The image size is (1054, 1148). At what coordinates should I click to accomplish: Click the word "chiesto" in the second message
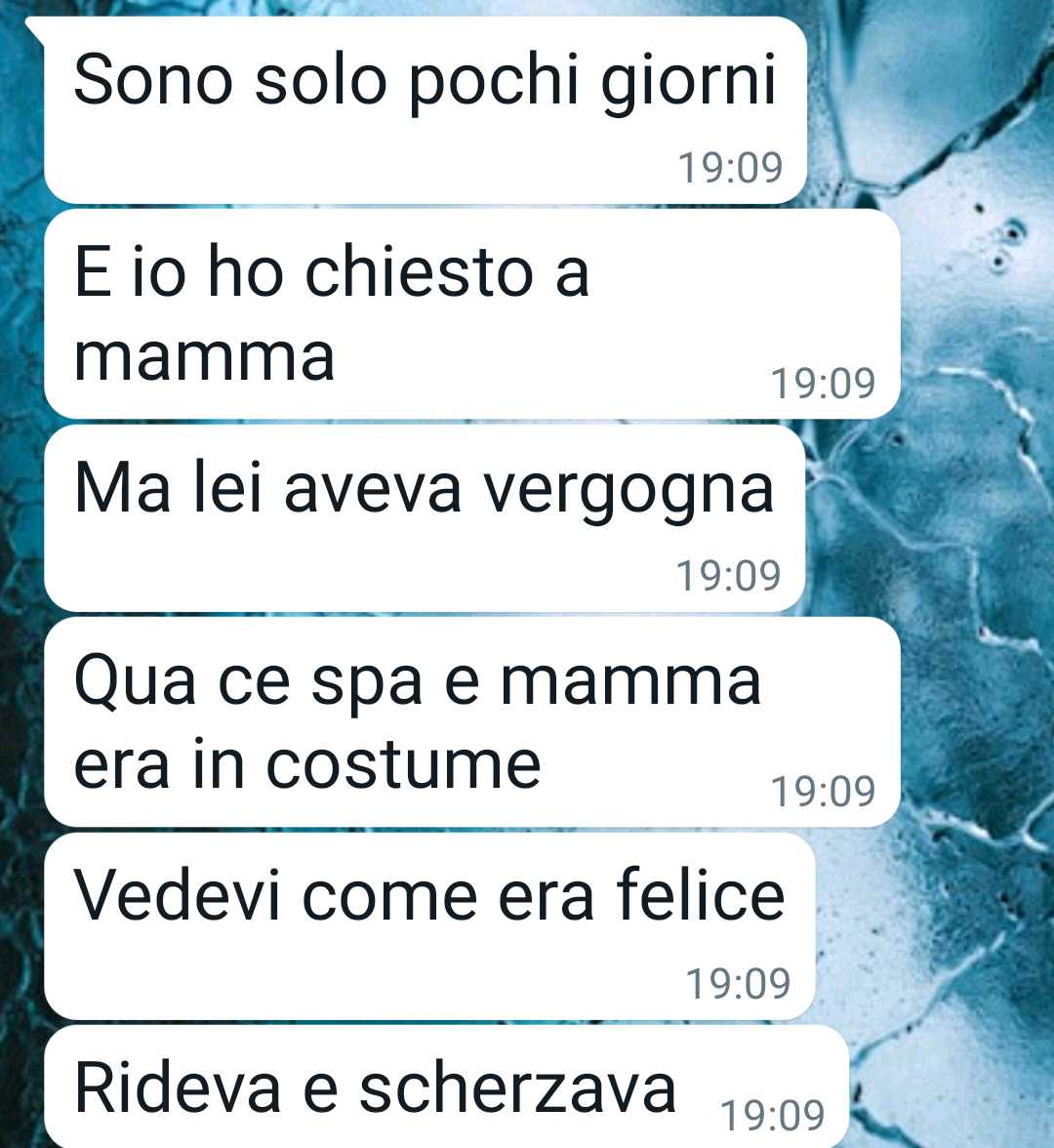tap(419, 271)
